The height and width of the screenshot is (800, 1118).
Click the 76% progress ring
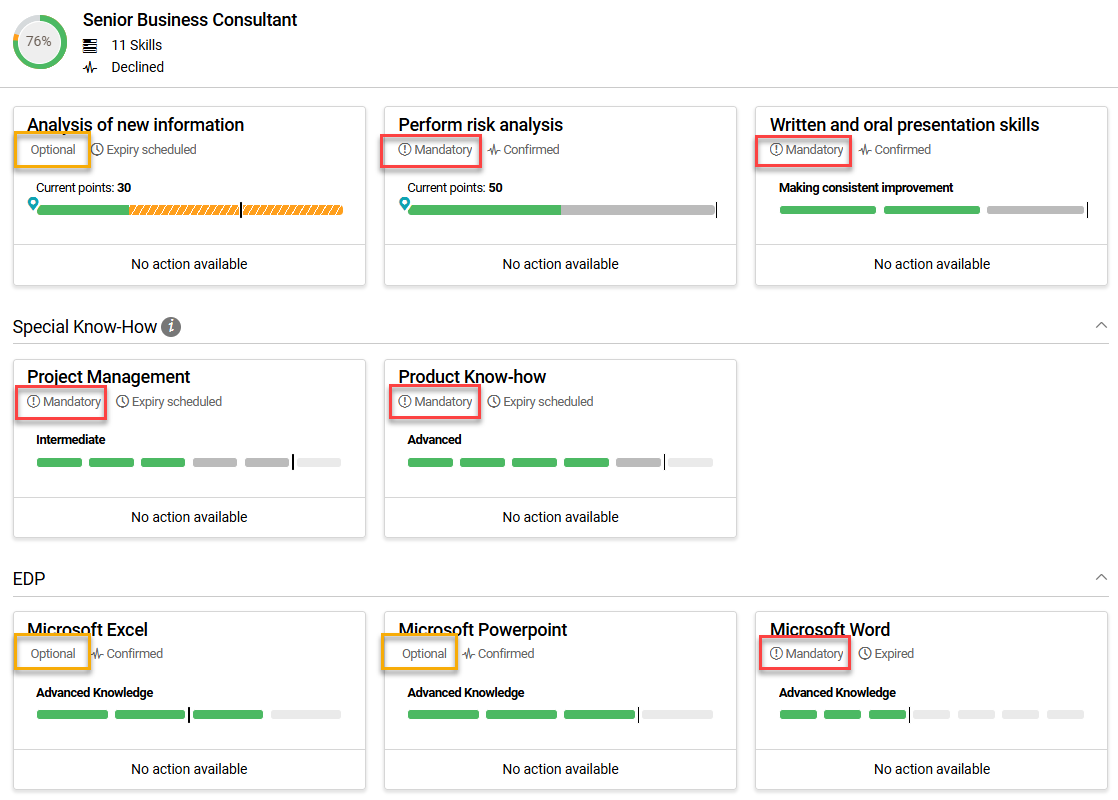39,42
